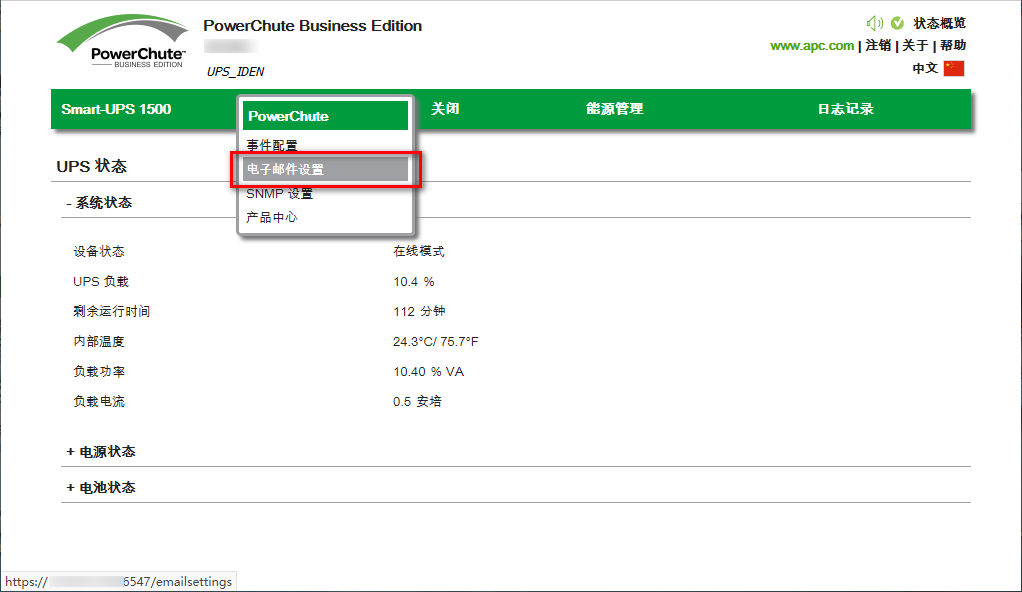Click the 10.4 % load value
Viewport: 1022px width, 592px height.
tap(414, 282)
